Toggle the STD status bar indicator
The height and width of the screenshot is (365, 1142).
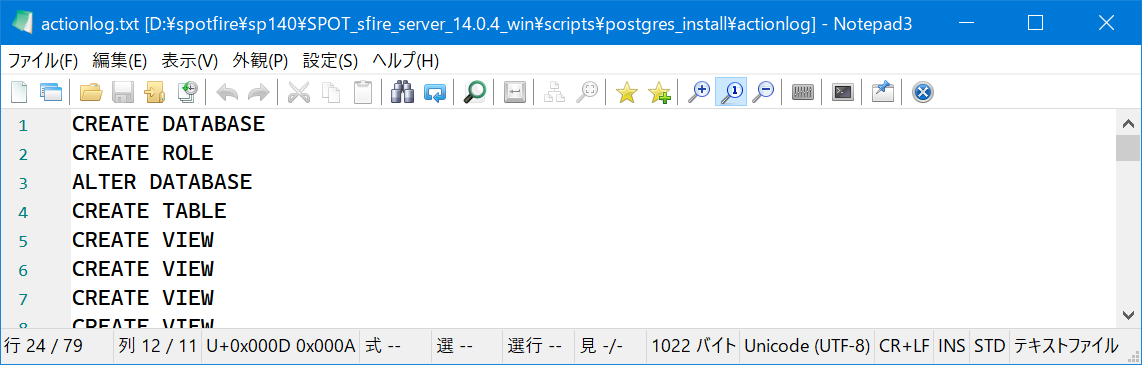[989, 345]
